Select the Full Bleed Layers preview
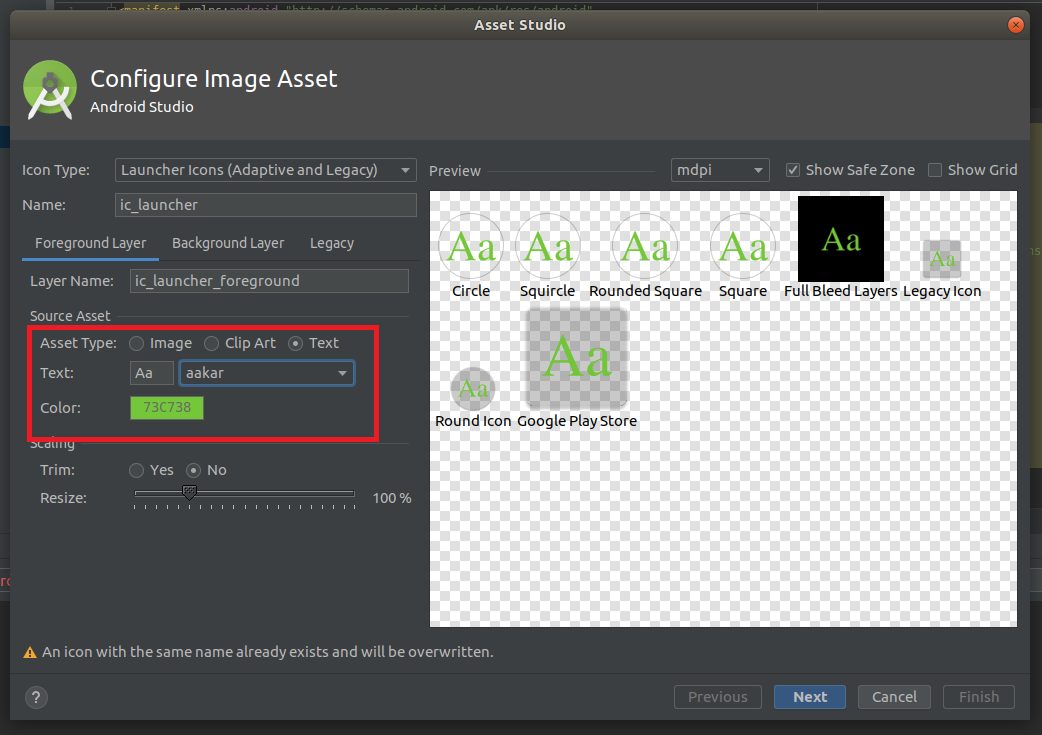1042x735 pixels. tap(840, 238)
